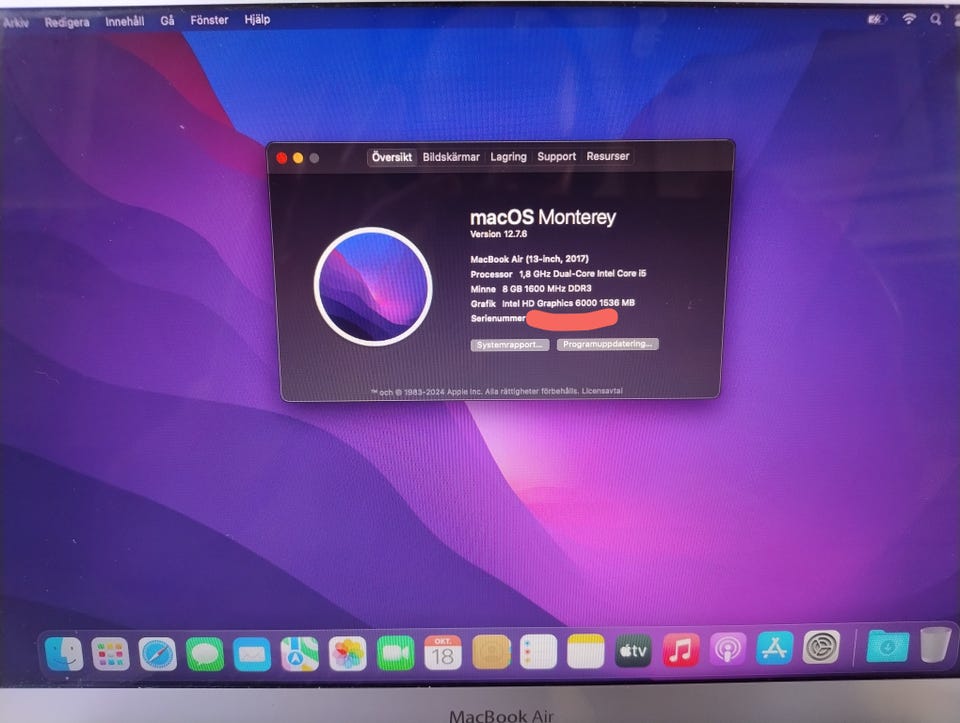Open the Arkiv menu
Screen dimensions: 960x723
click(16, 23)
